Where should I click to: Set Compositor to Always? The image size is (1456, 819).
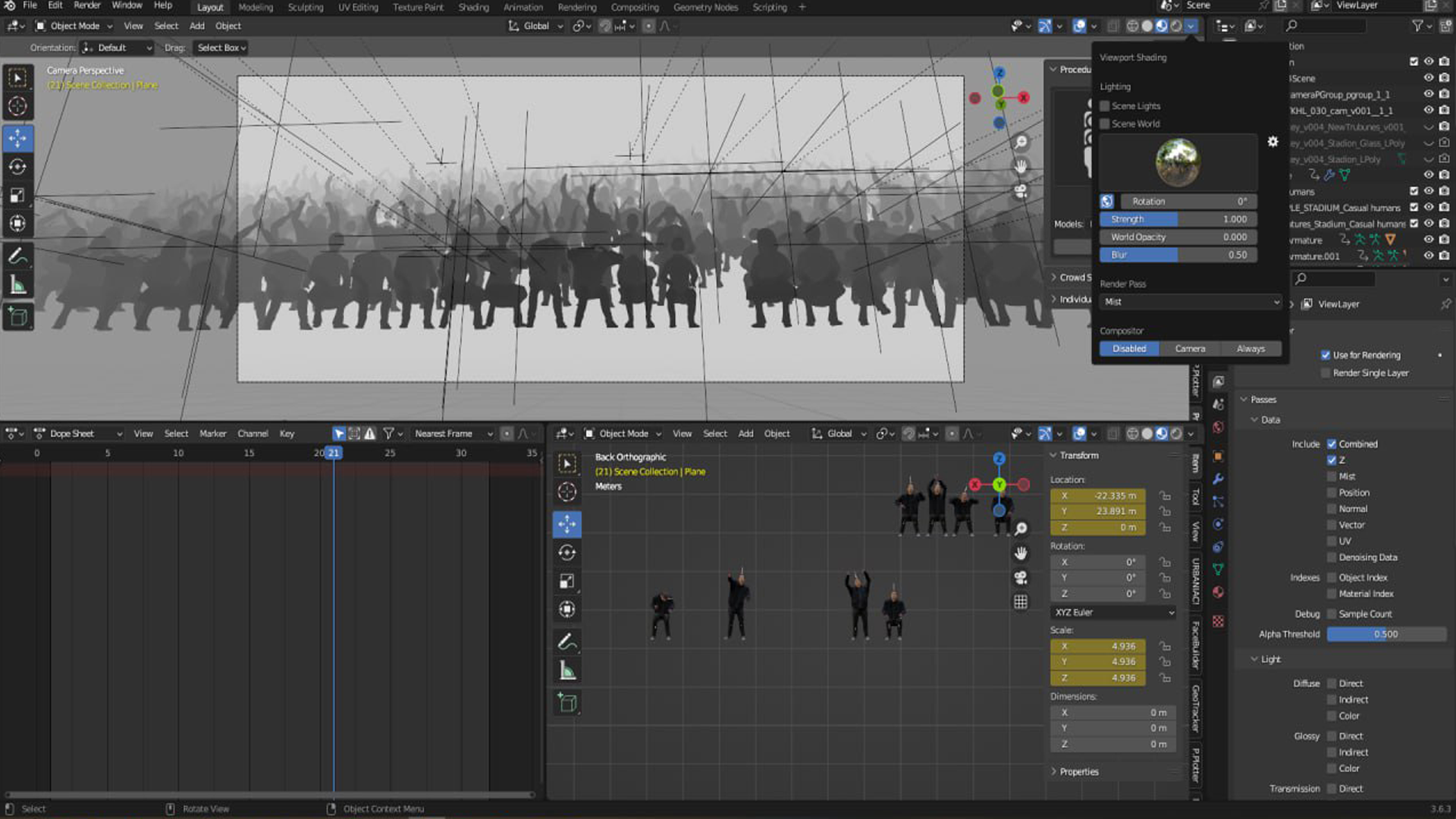point(1250,349)
